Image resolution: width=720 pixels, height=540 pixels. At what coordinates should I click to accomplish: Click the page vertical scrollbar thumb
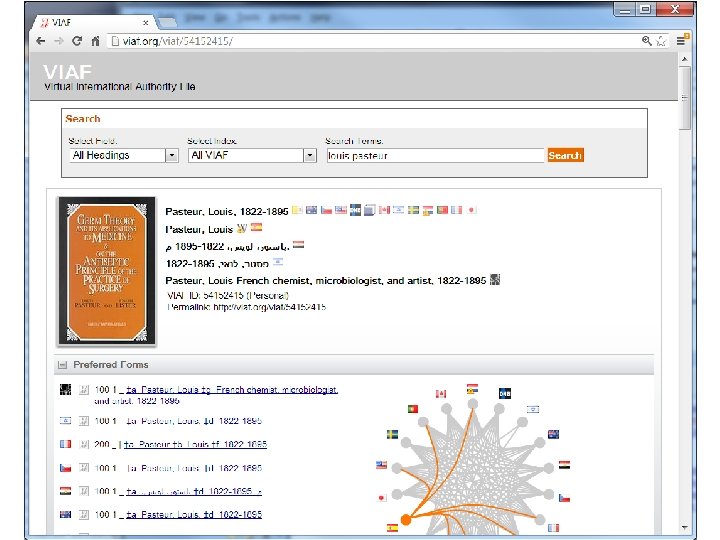tap(685, 98)
